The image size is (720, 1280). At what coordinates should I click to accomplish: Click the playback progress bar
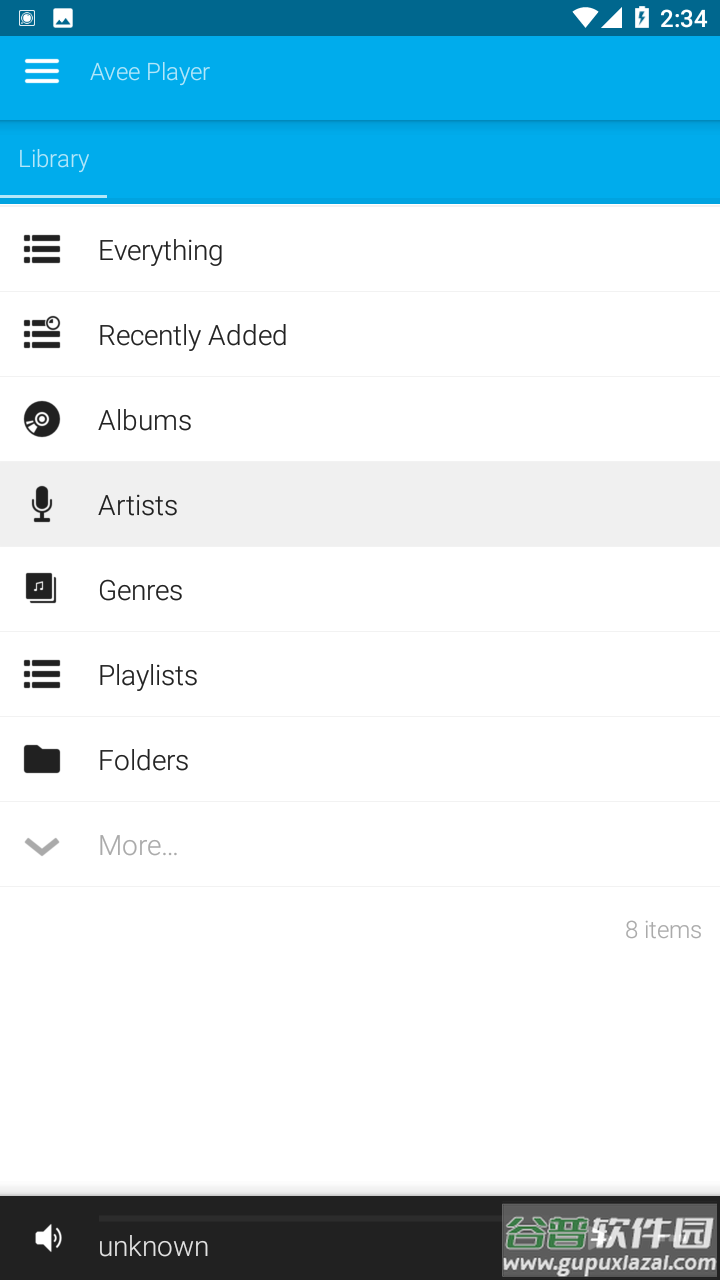pyautogui.click(x=300, y=1219)
